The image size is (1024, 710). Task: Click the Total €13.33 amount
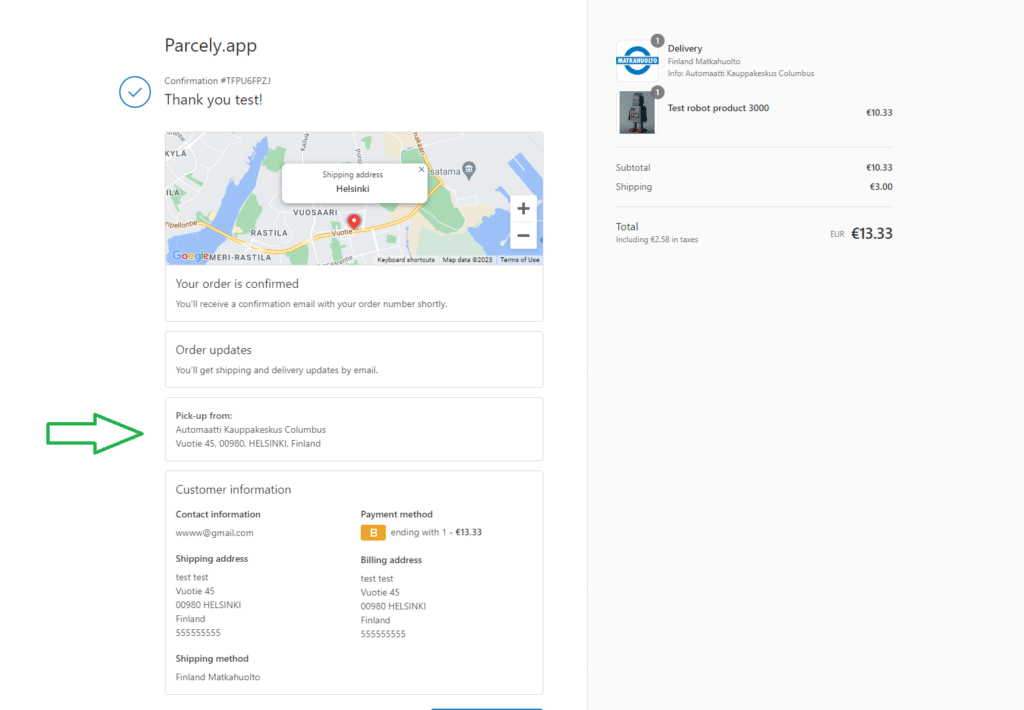pos(871,233)
